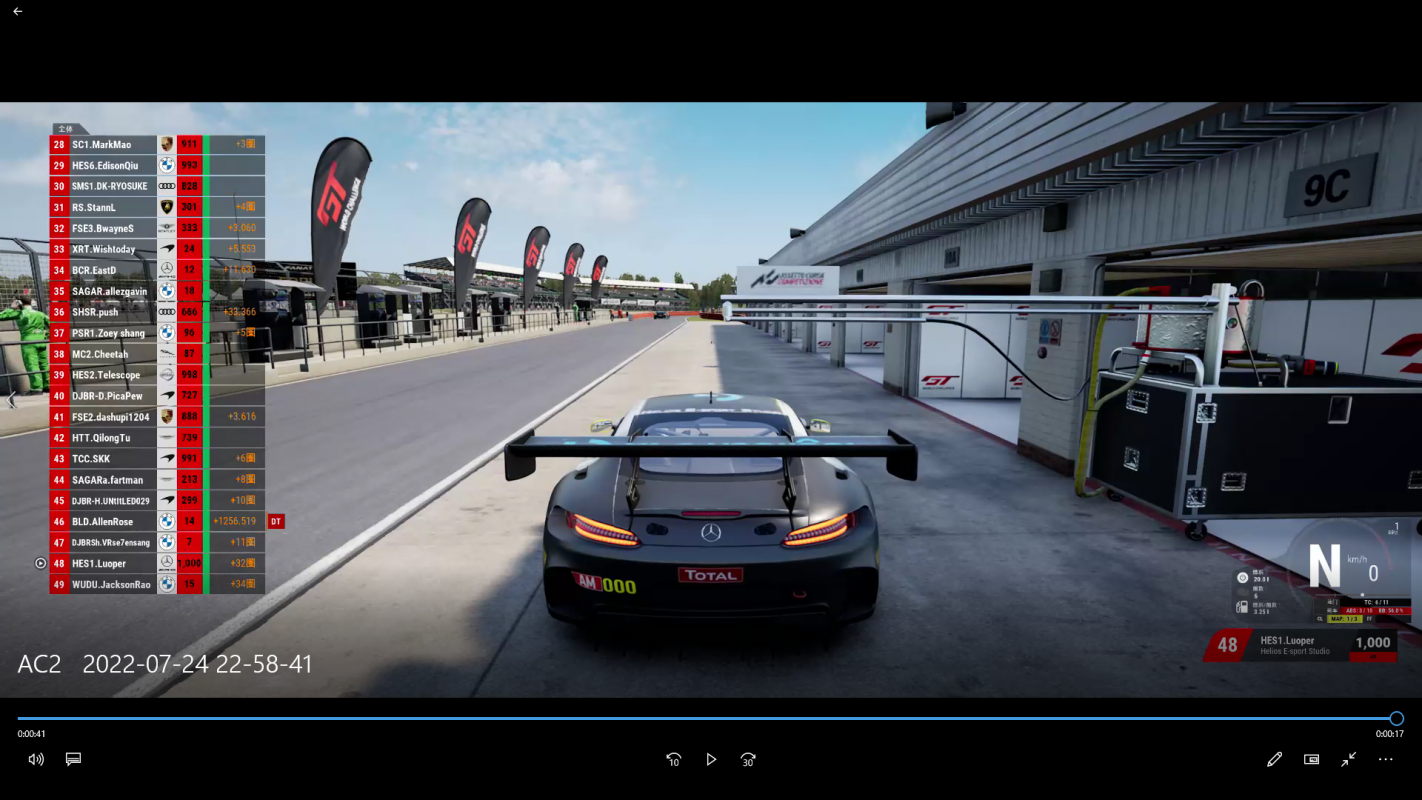Go to previous item using left chevron

click(12, 400)
